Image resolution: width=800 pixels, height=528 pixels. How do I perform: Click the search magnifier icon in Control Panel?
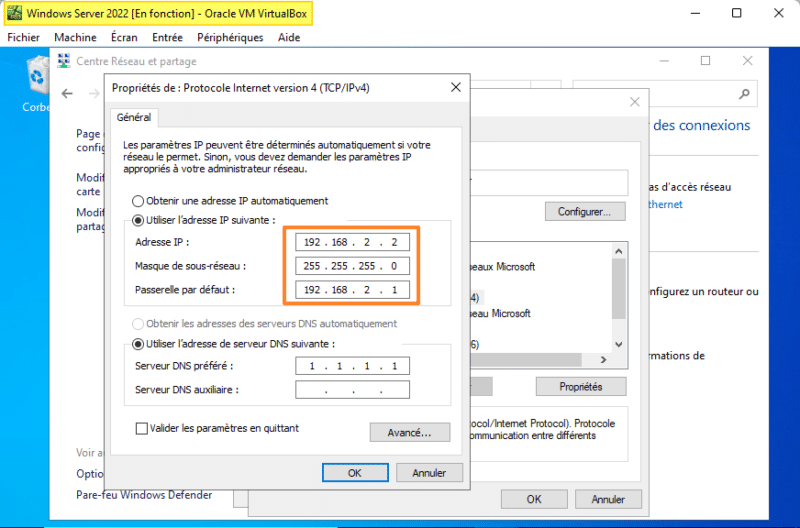pos(744,94)
